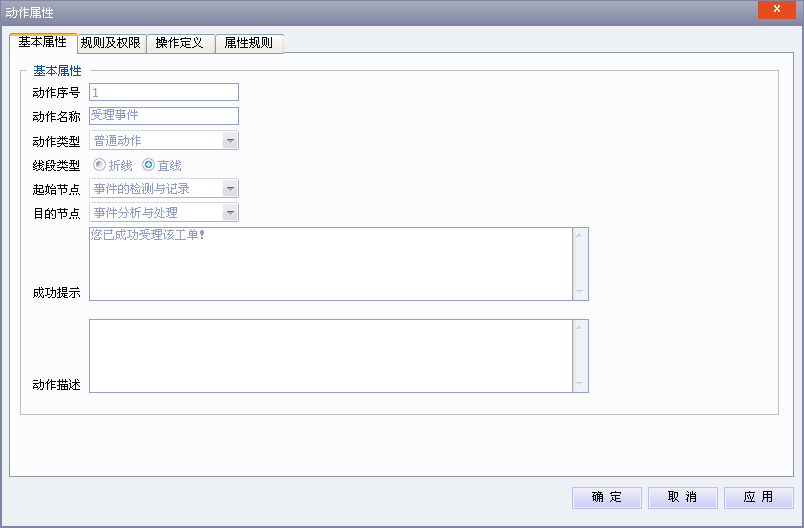Choose the 折线 line type radio button
The image size is (804, 528).
click(x=99, y=165)
